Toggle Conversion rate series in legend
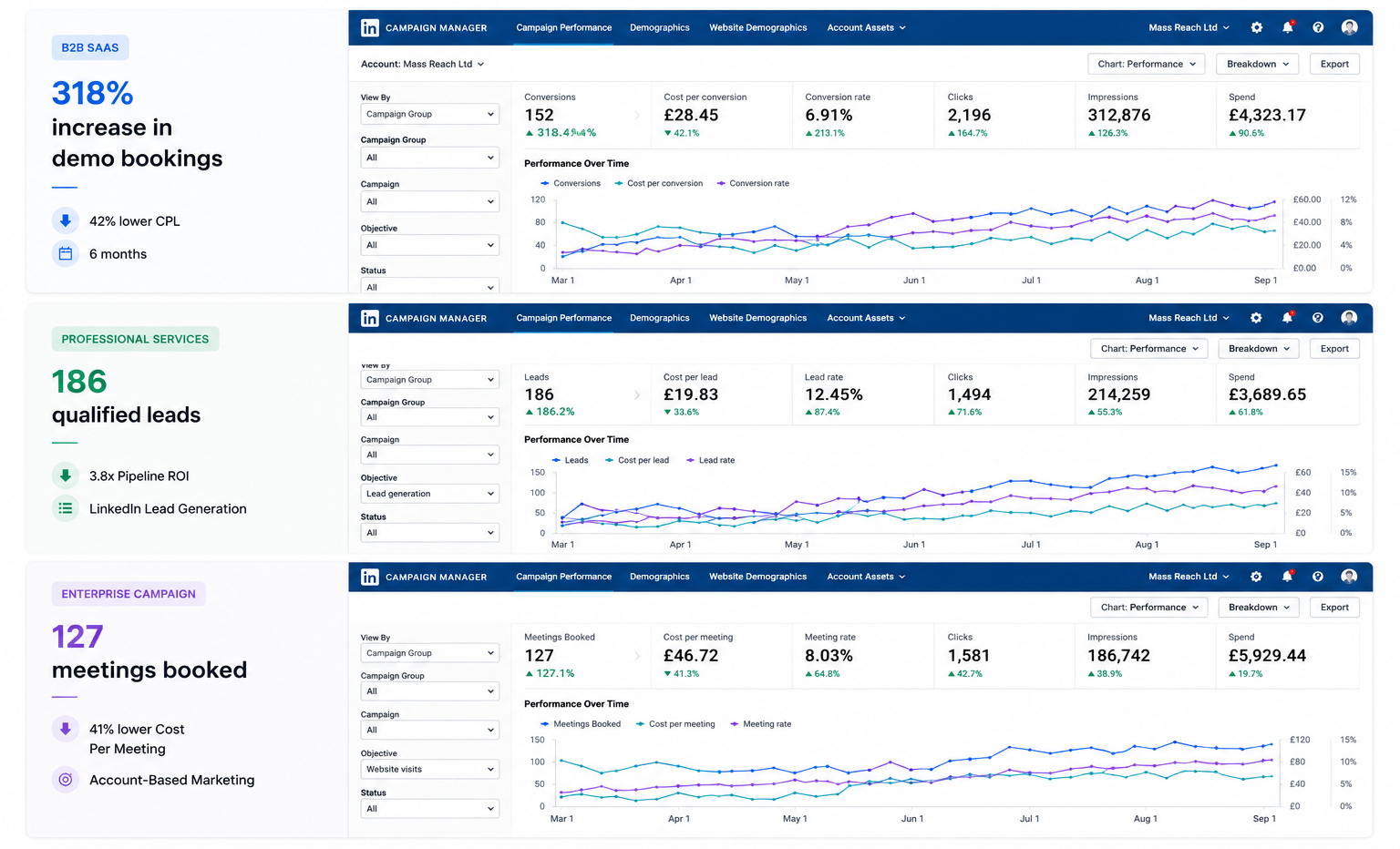The width and height of the screenshot is (1400, 849). click(x=753, y=183)
